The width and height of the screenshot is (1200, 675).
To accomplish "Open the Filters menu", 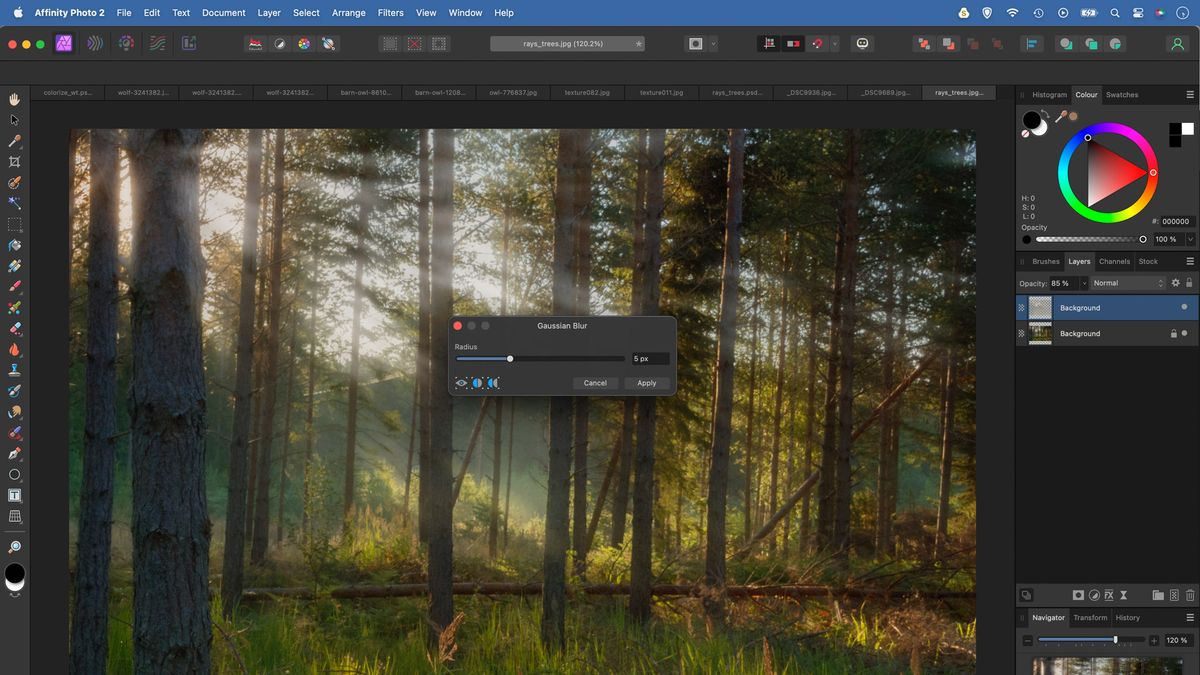I will 390,12.
